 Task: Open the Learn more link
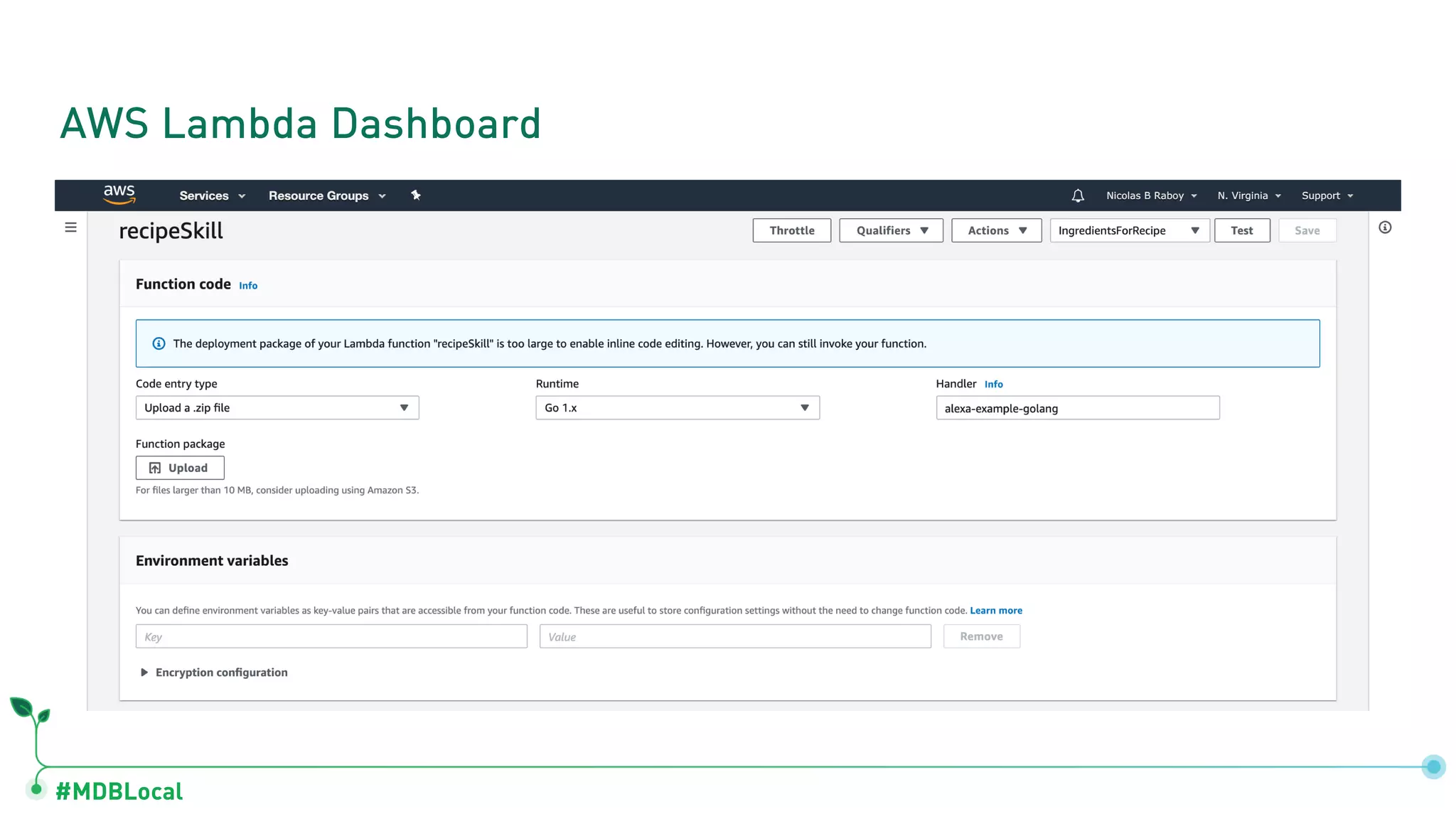click(996, 611)
